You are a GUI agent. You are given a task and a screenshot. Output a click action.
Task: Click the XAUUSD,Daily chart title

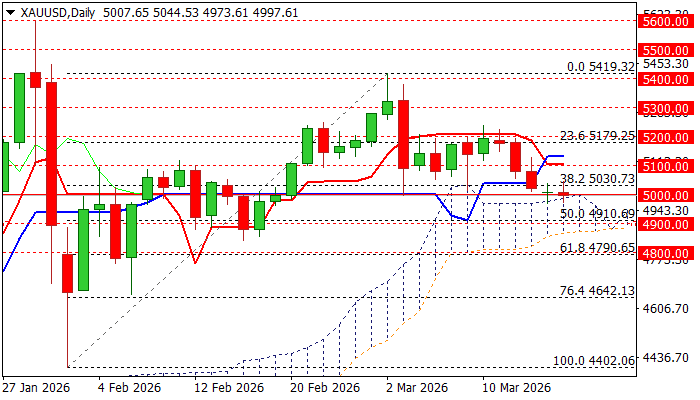click(x=50, y=10)
